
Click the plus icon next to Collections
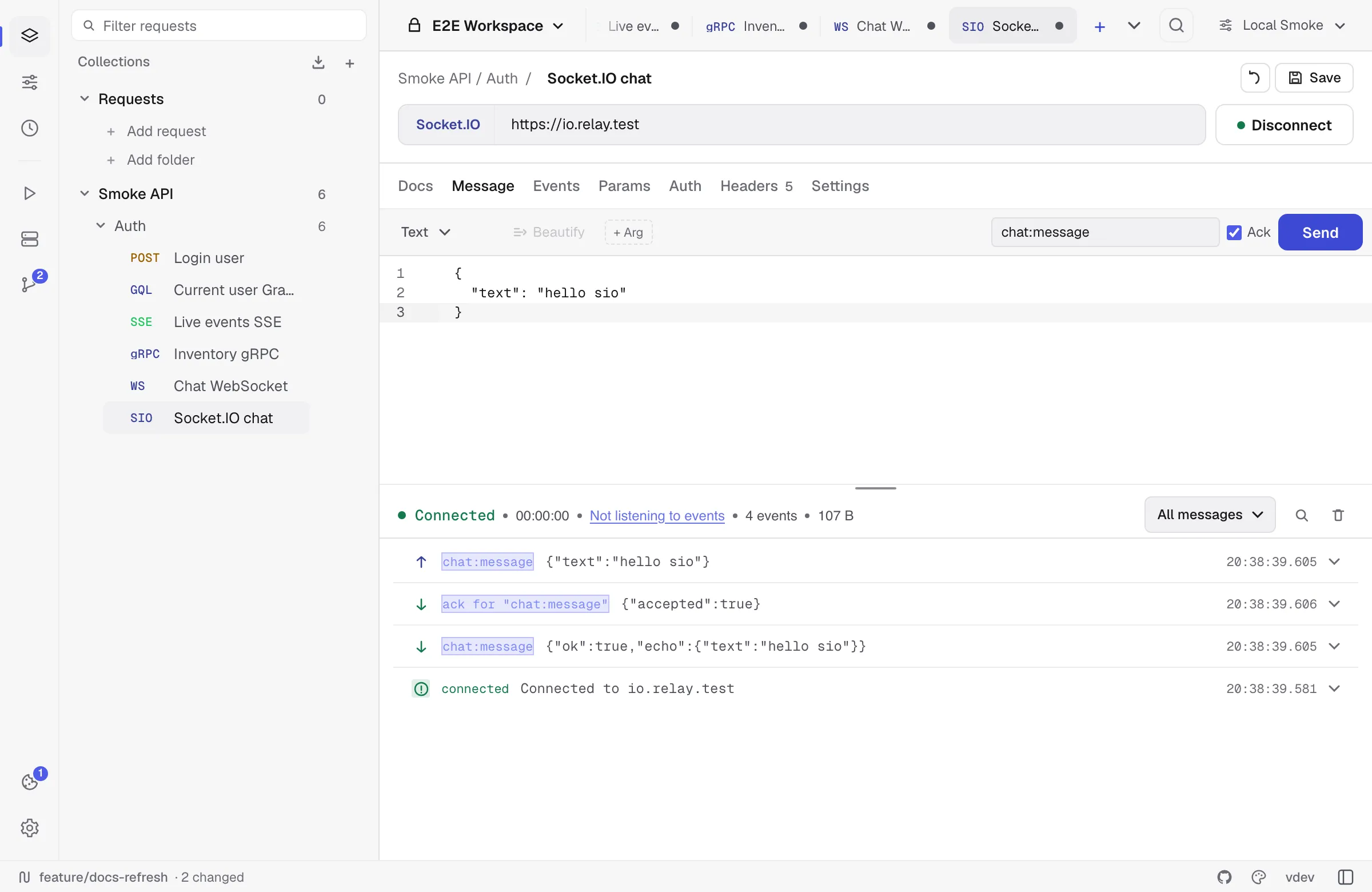[349, 63]
